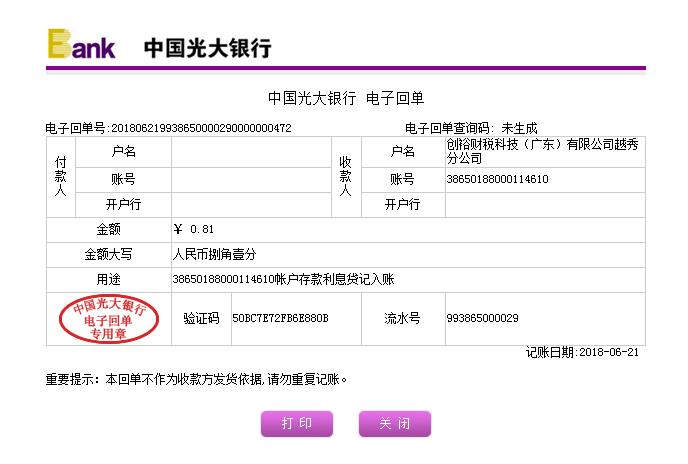688x464 pixels.
Task: Click the serial number 993865000029
Action: tap(482, 318)
